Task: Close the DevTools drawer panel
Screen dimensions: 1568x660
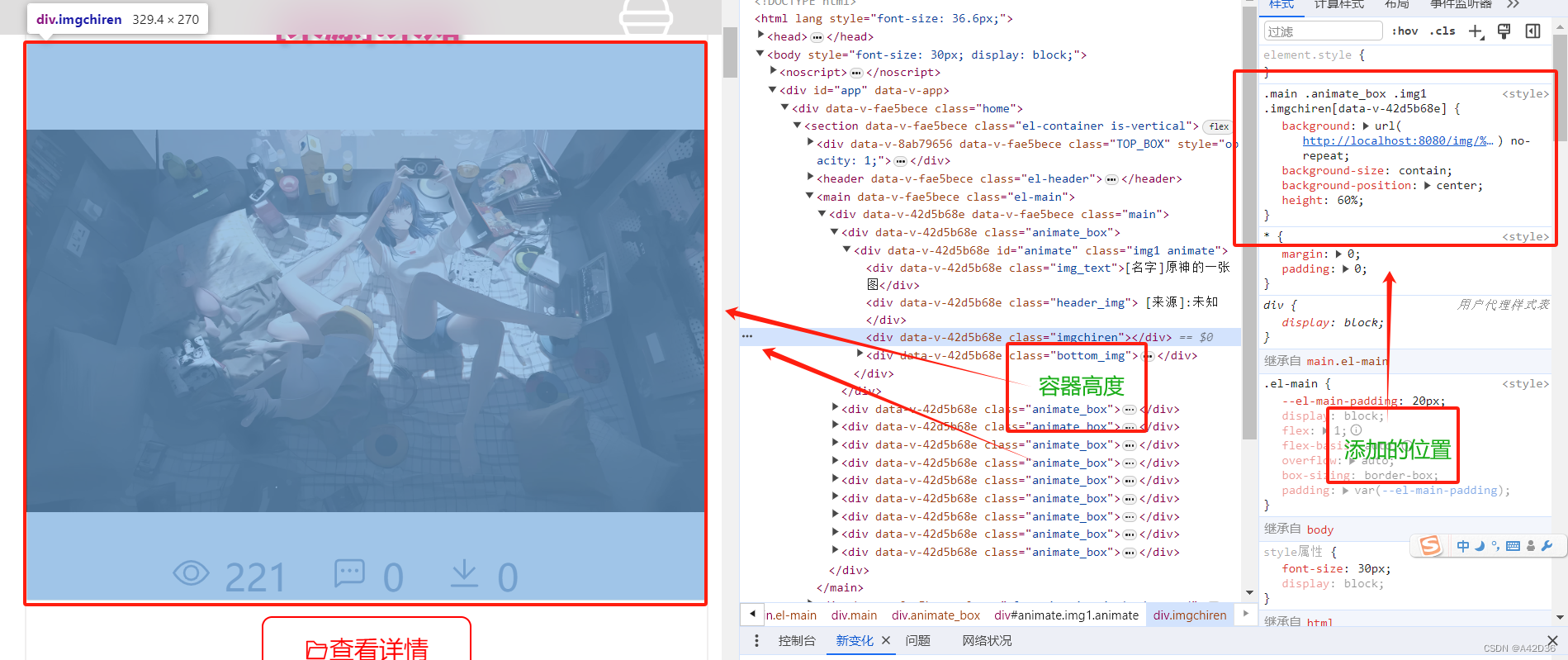Action: (1552, 640)
